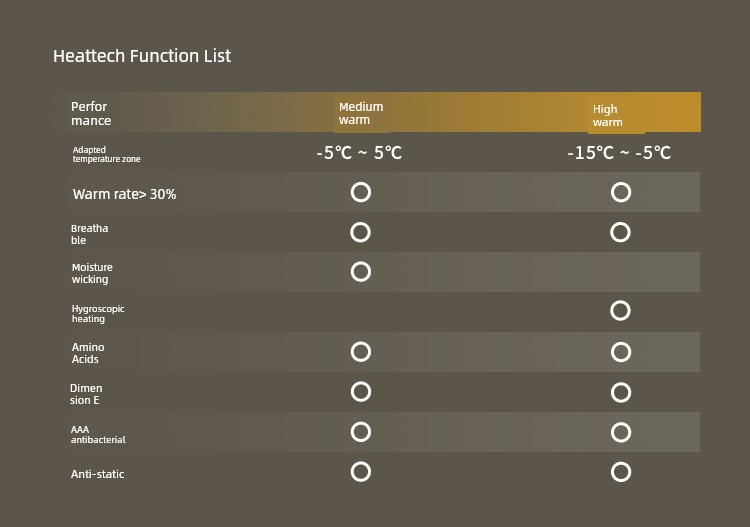Select High warm circle in Anti-static row
This screenshot has height=527, width=750.
(621, 472)
